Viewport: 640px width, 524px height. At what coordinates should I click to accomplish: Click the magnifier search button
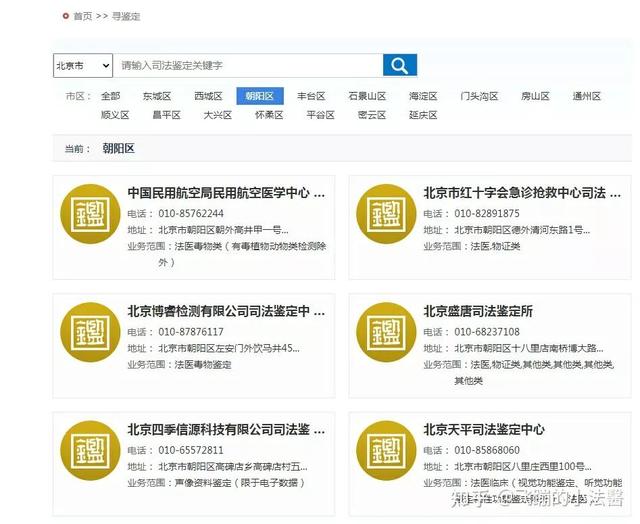tap(399, 65)
